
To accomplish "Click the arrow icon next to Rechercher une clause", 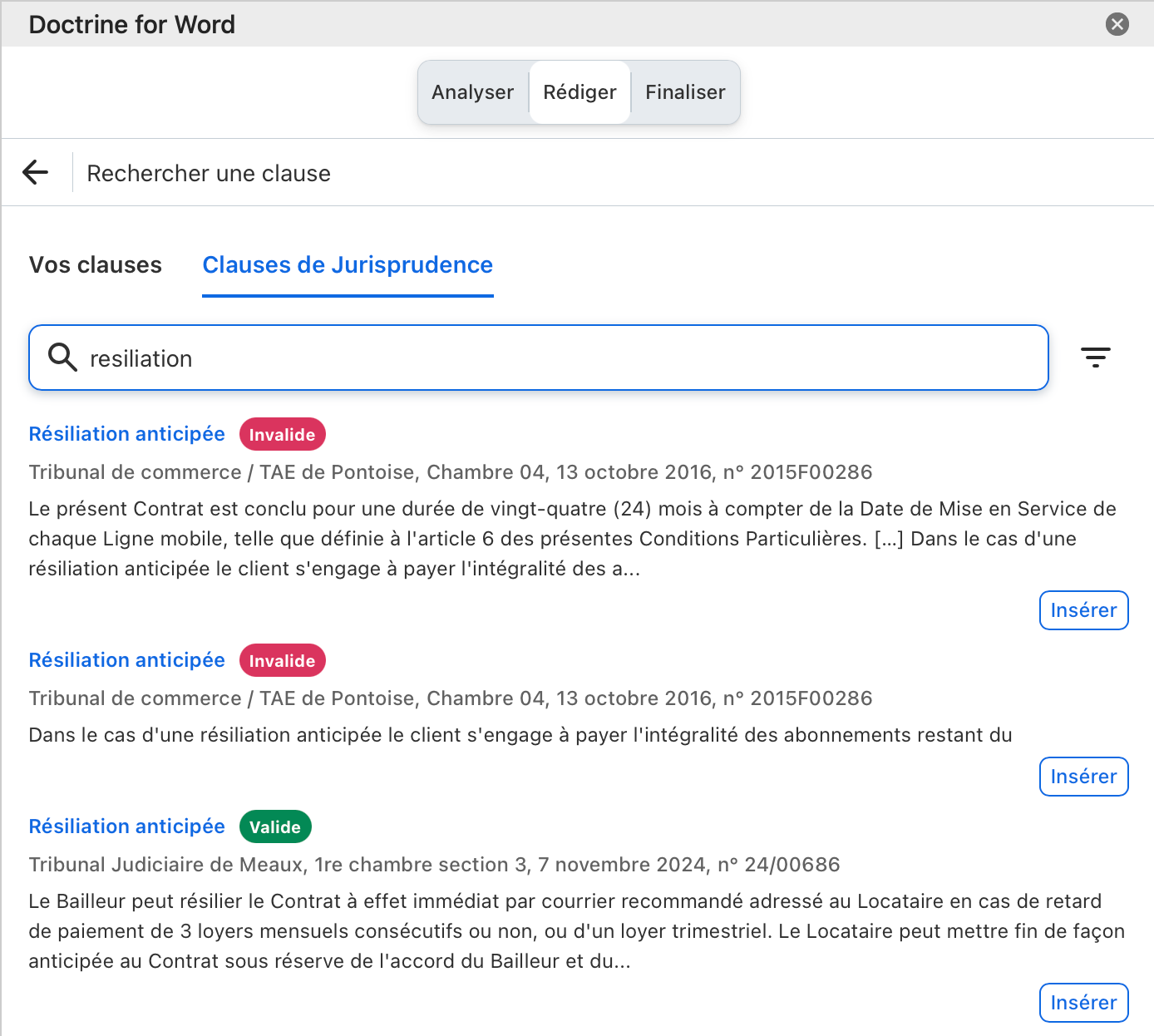I will pyautogui.click(x=35, y=172).
